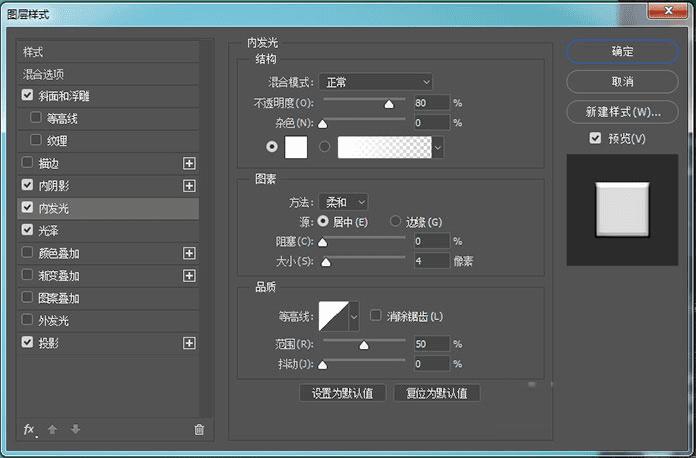The height and width of the screenshot is (458, 696).
Task: Click the plus icon next to 渐变叠加
Action: click(x=189, y=276)
